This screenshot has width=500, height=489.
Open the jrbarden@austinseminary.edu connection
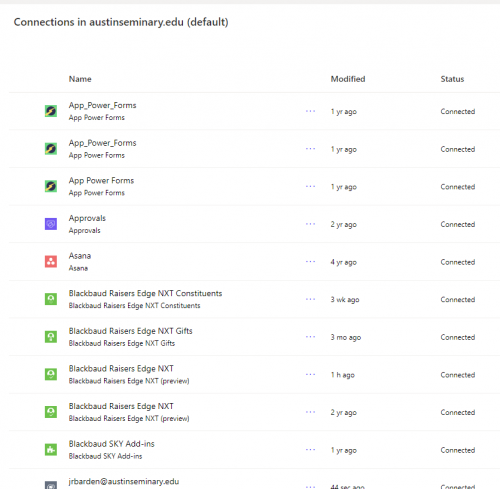124,482
